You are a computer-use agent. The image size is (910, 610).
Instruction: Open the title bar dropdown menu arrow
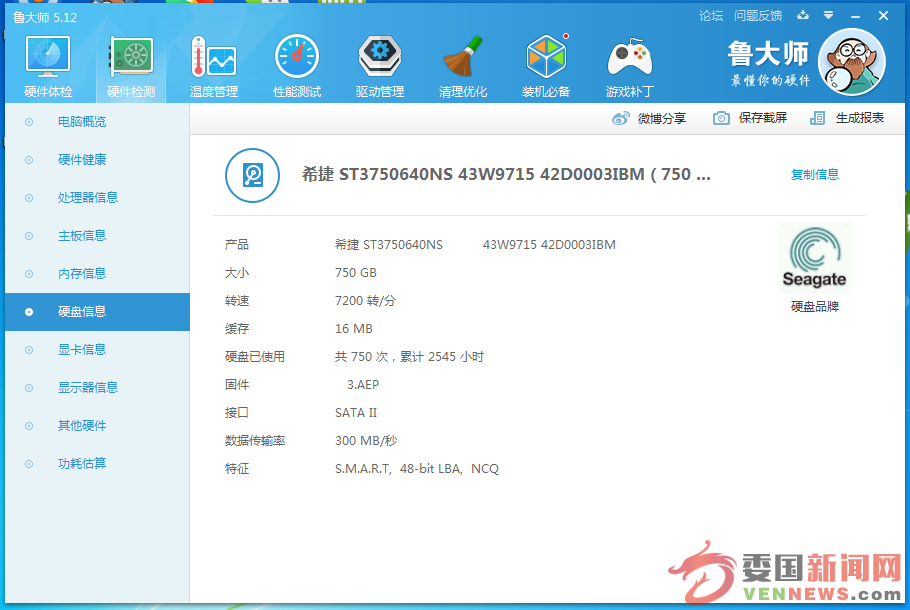coord(829,16)
